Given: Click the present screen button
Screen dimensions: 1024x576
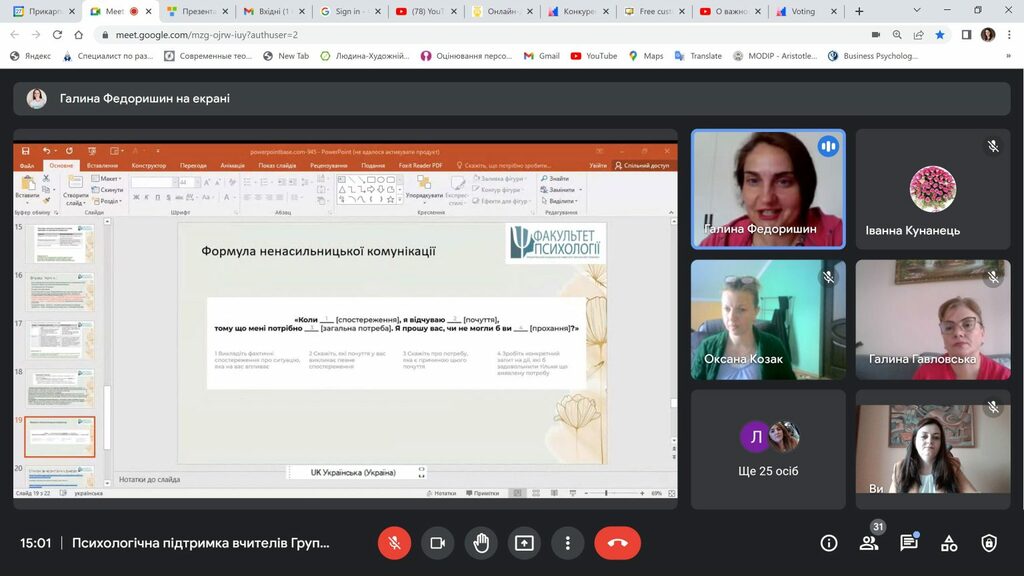Looking at the screenshot, I should 524,543.
